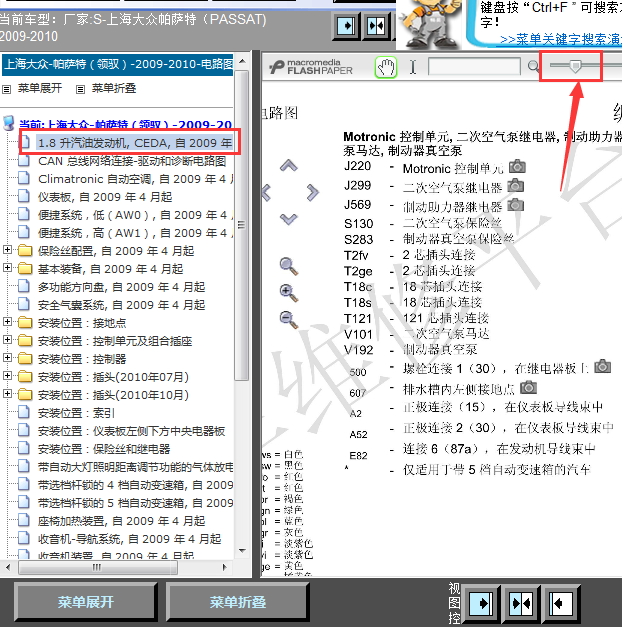Open 安装位置:保险丝和继电器 item
Viewport: 622px width, 627px height.
104,449
